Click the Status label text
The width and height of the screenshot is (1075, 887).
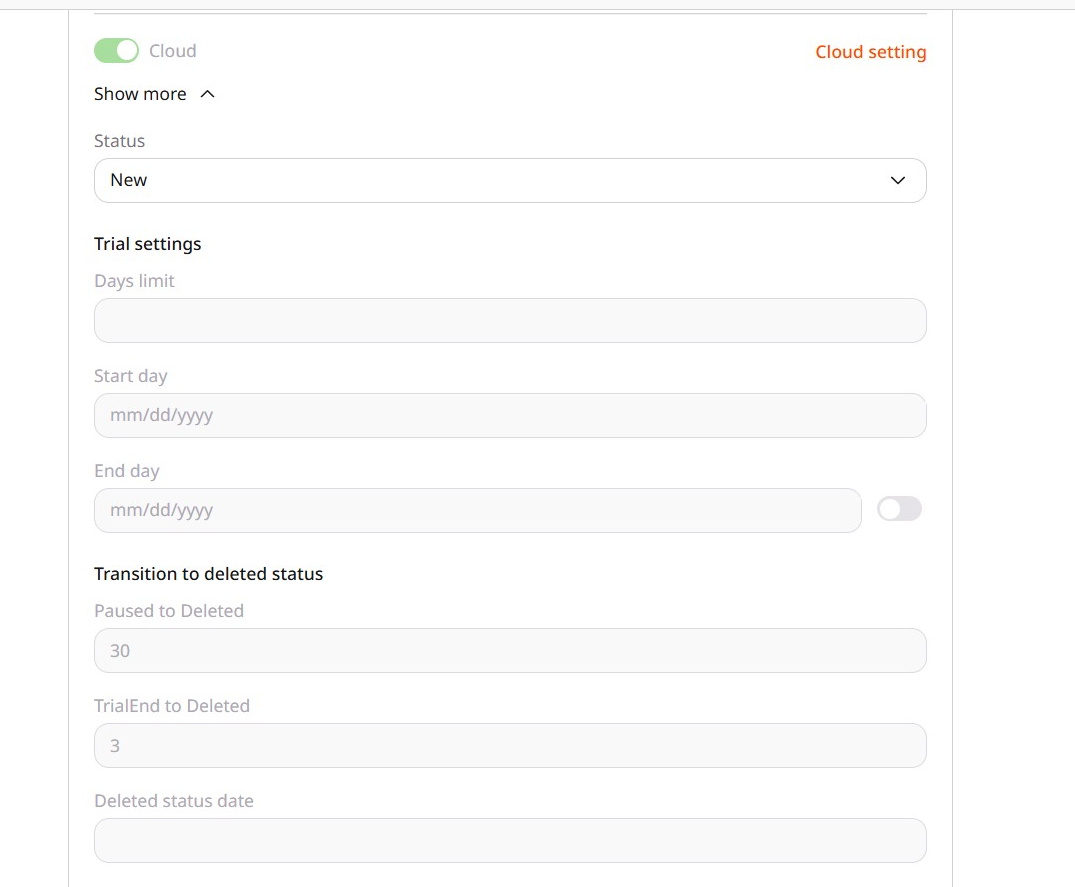119,141
